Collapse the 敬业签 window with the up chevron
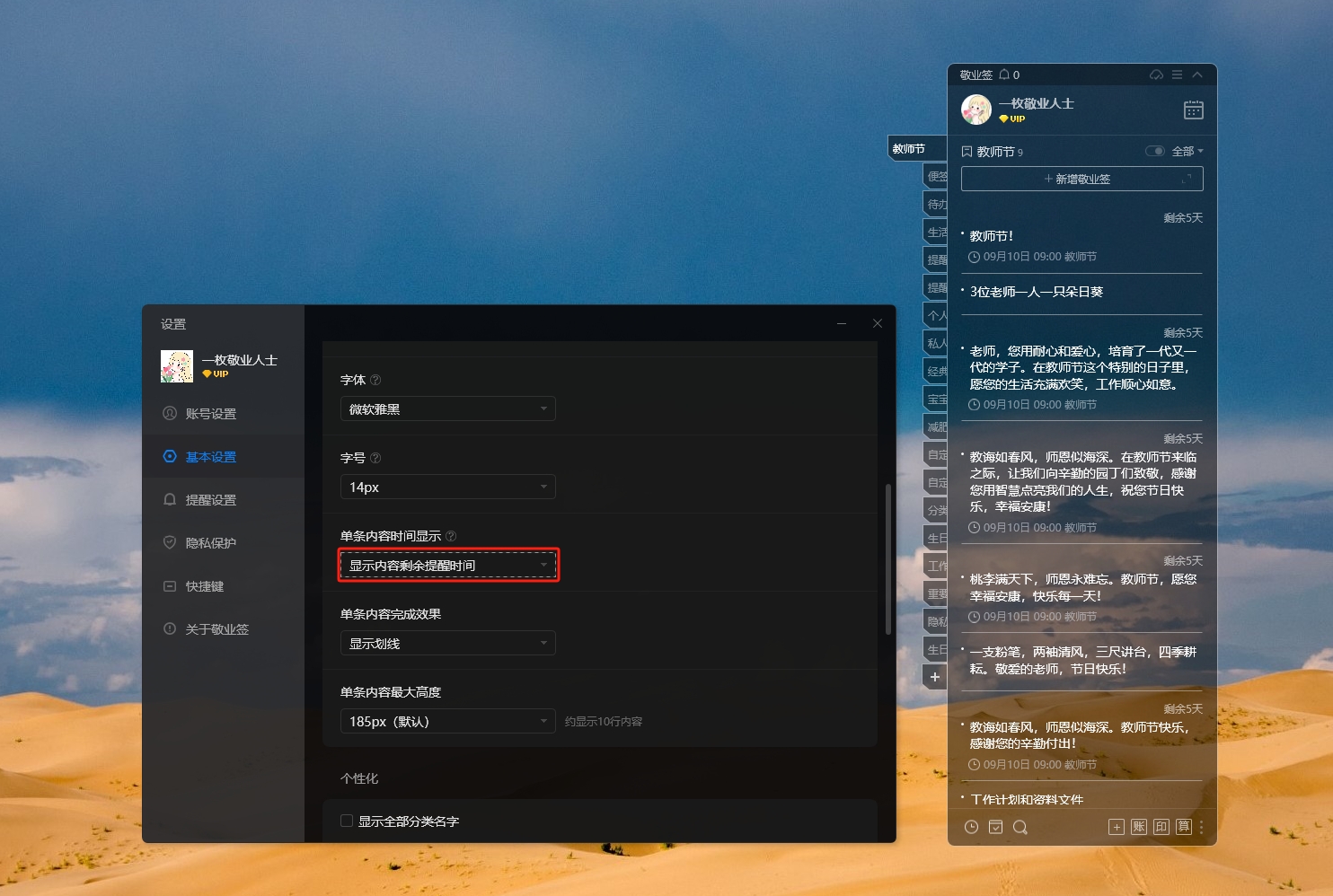Image resolution: width=1333 pixels, height=896 pixels. click(x=1197, y=75)
